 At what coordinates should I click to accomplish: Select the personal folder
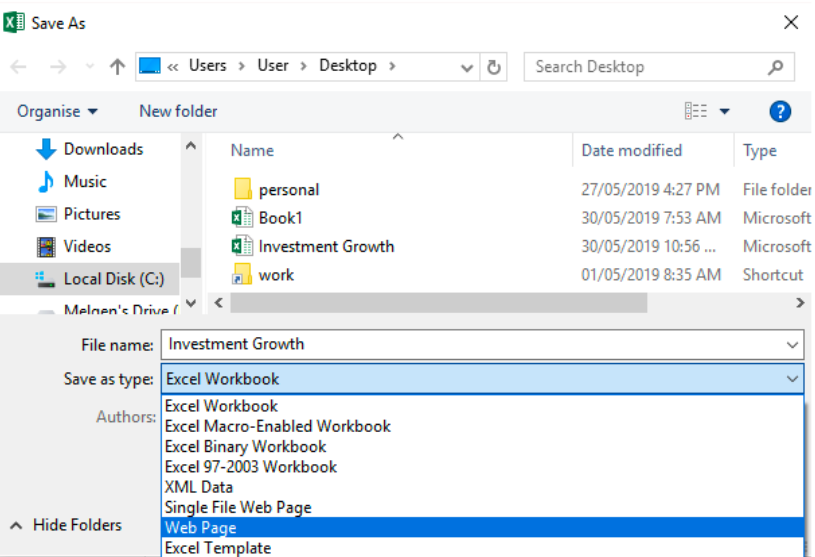click(x=276, y=190)
